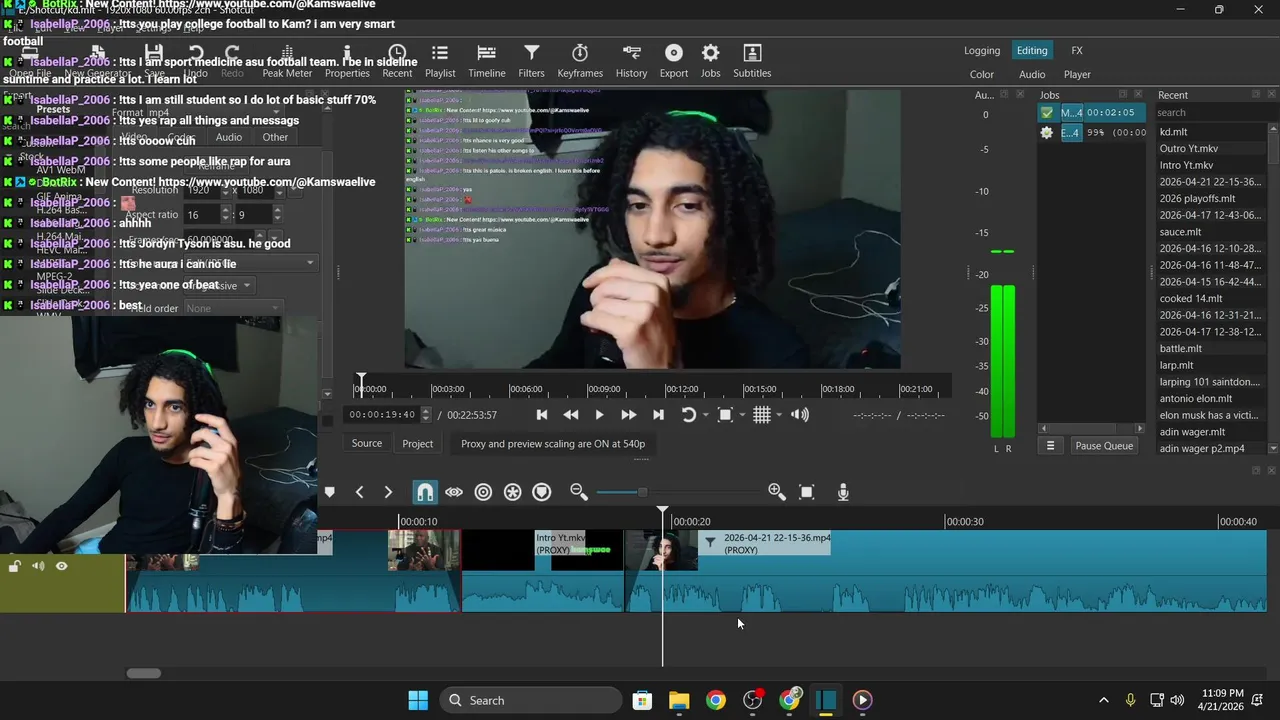Zoom in the timeline

pos(776,491)
